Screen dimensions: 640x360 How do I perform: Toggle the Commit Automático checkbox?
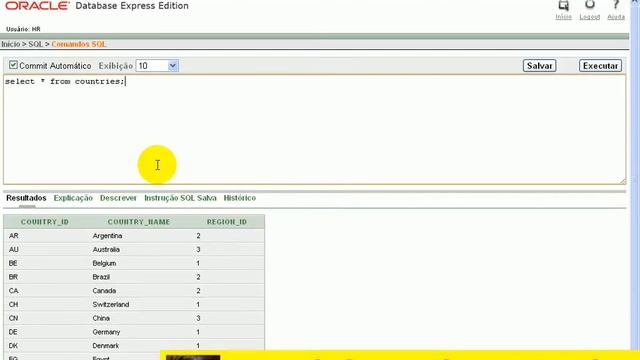tap(13, 65)
